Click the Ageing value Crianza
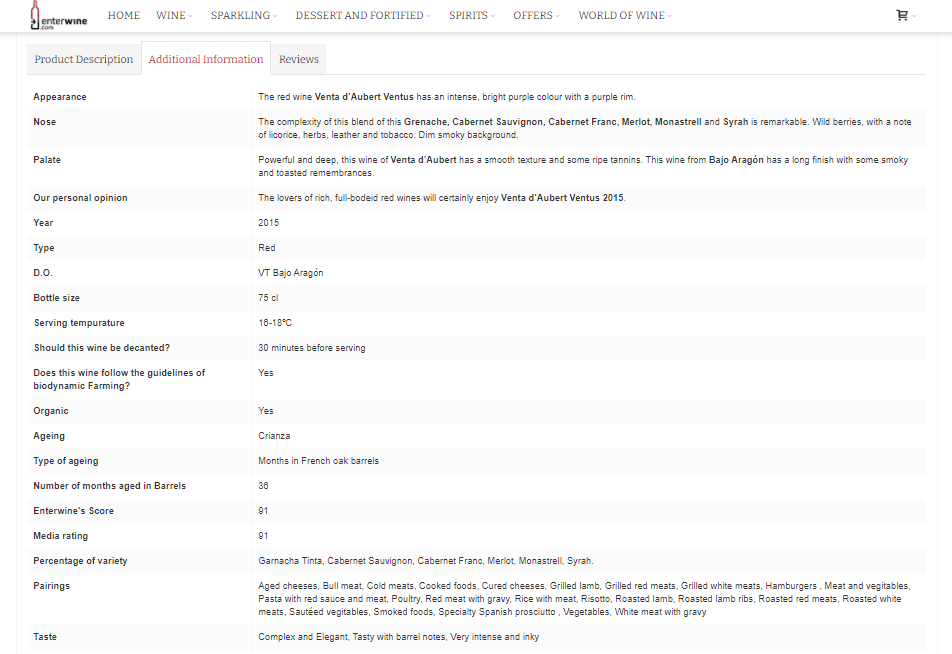The image size is (952, 654). (x=274, y=436)
